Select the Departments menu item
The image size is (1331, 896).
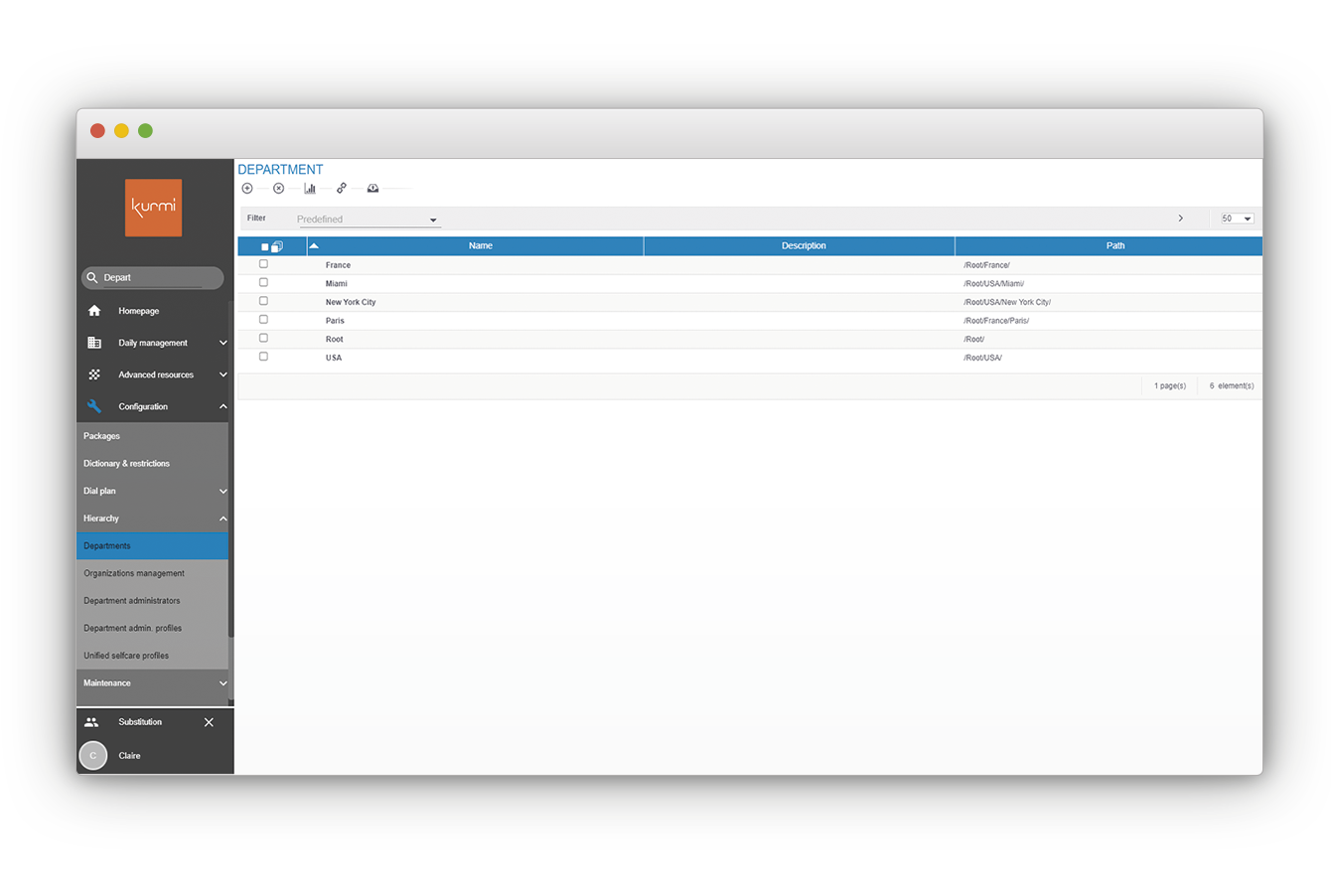click(x=152, y=545)
